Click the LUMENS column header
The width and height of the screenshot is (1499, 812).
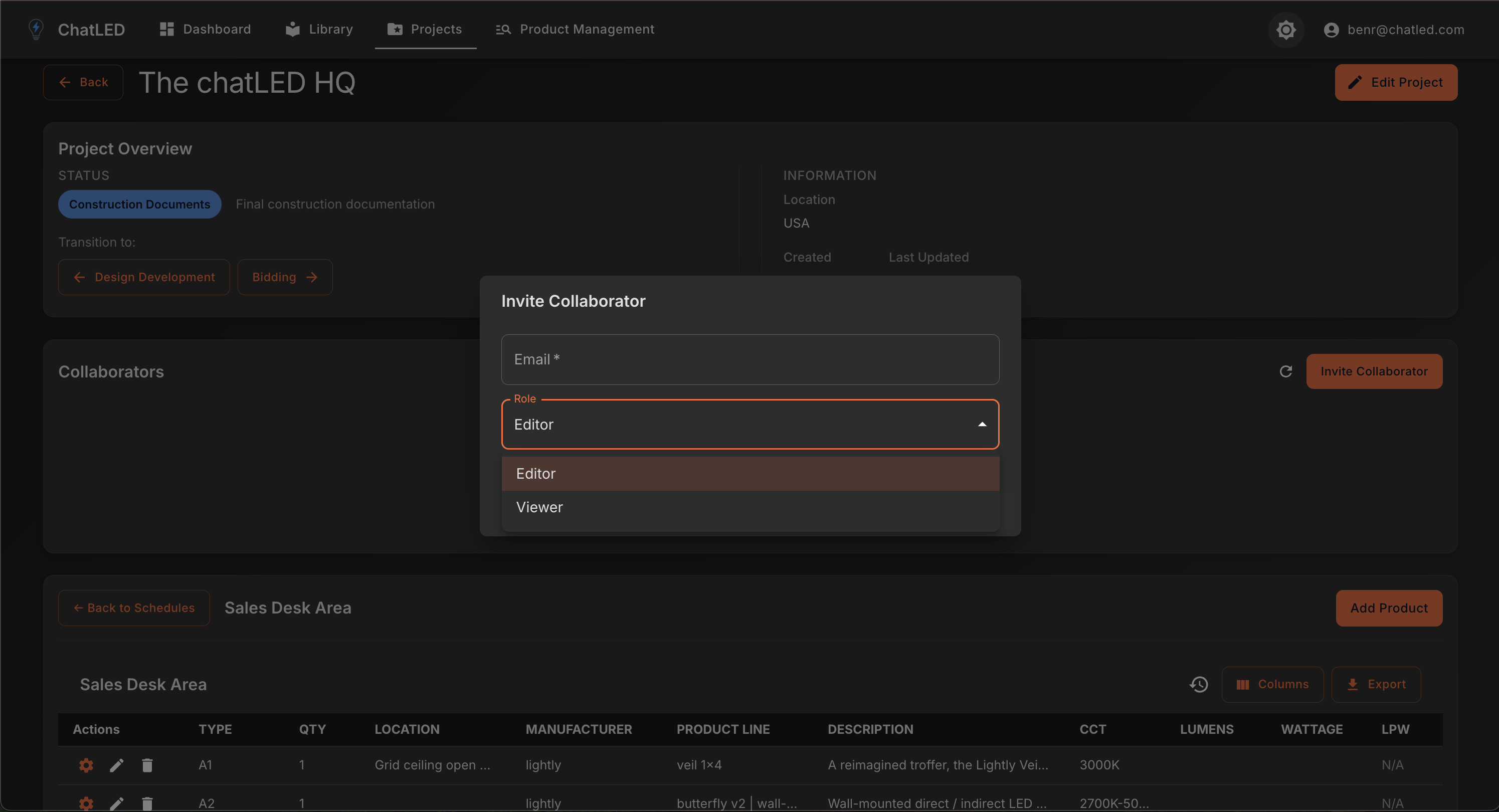pyautogui.click(x=1206, y=729)
